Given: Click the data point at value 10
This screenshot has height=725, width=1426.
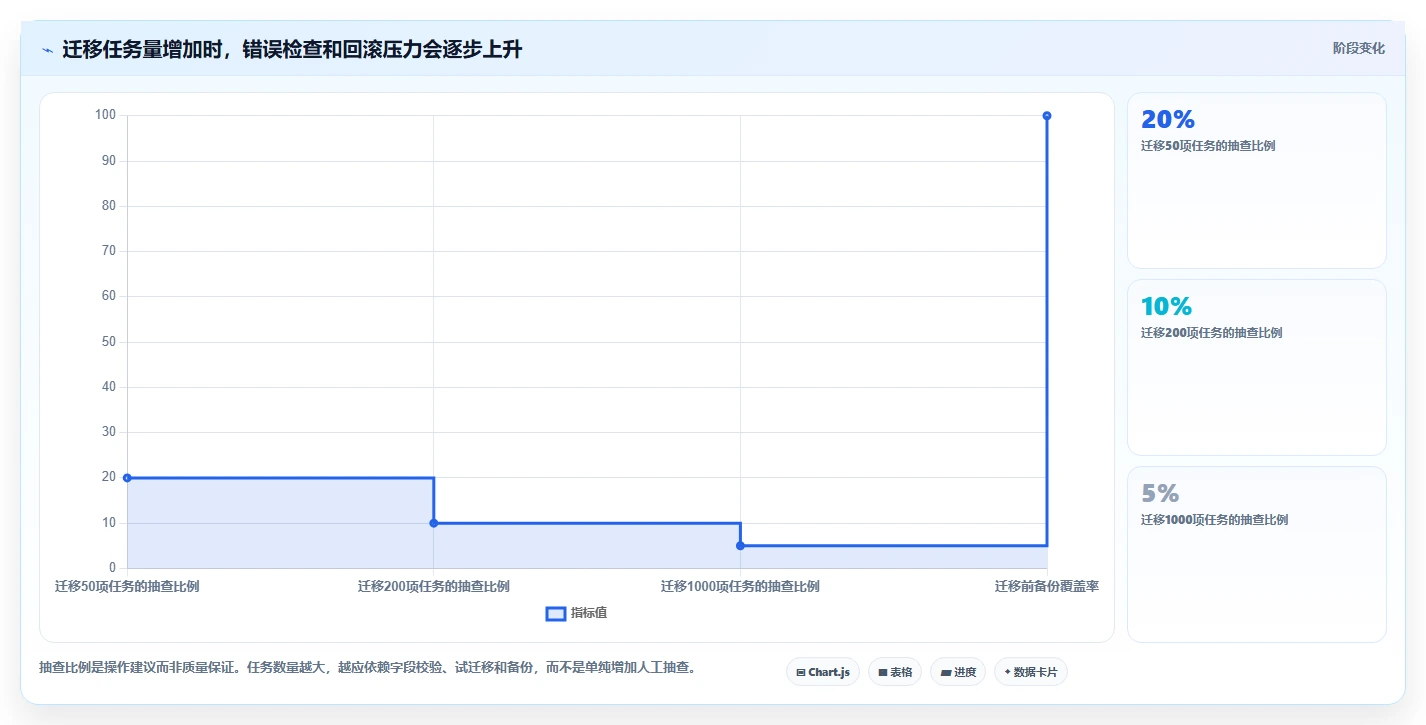Looking at the screenshot, I should pyautogui.click(x=433, y=523).
